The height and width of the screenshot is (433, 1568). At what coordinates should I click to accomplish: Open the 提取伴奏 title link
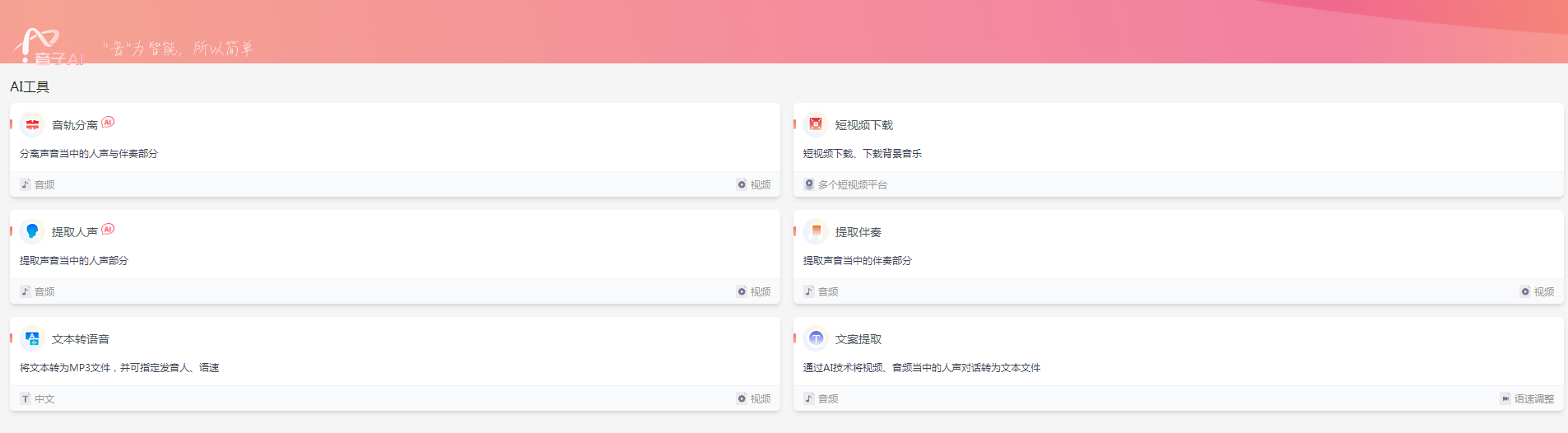click(x=858, y=232)
